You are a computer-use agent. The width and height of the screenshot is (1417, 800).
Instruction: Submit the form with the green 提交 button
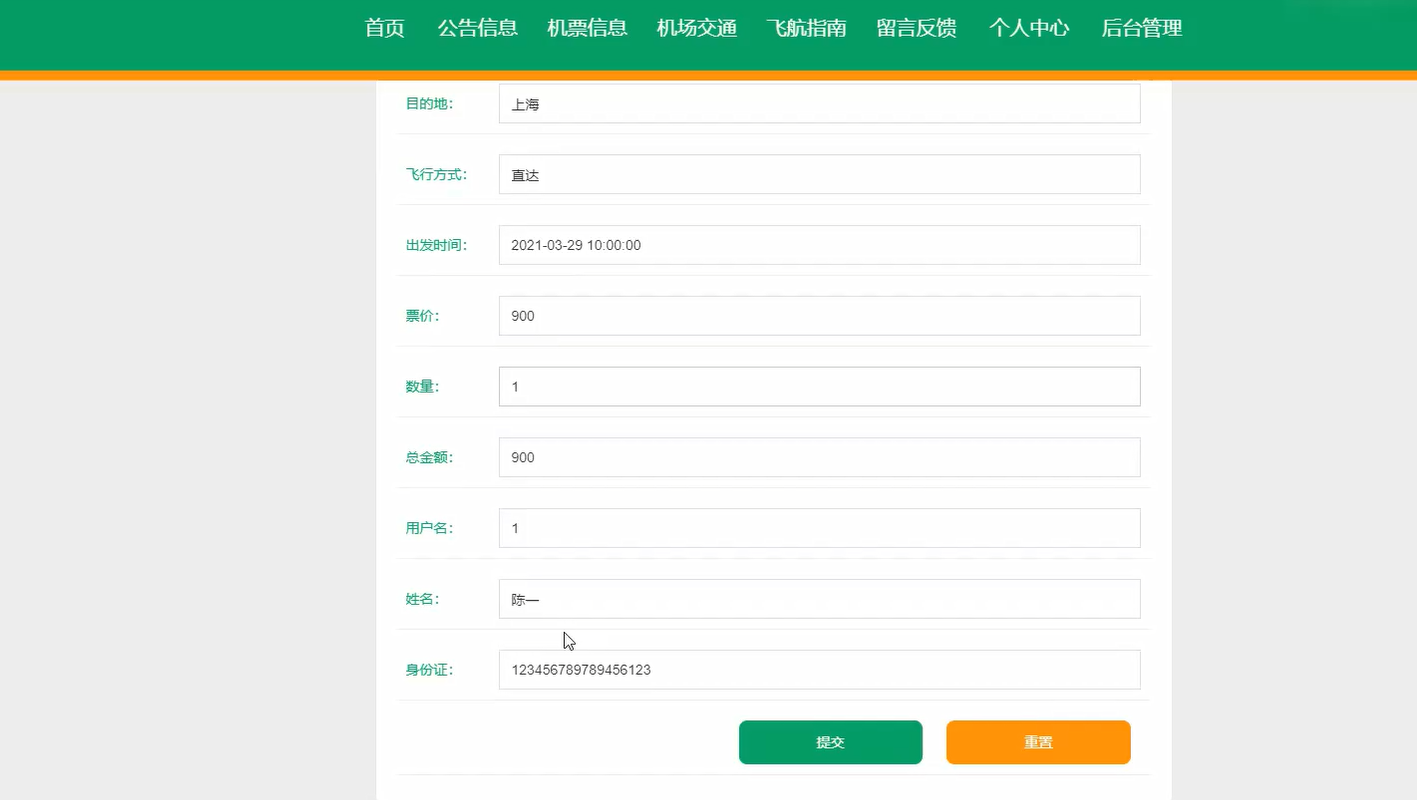[x=830, y=742]
